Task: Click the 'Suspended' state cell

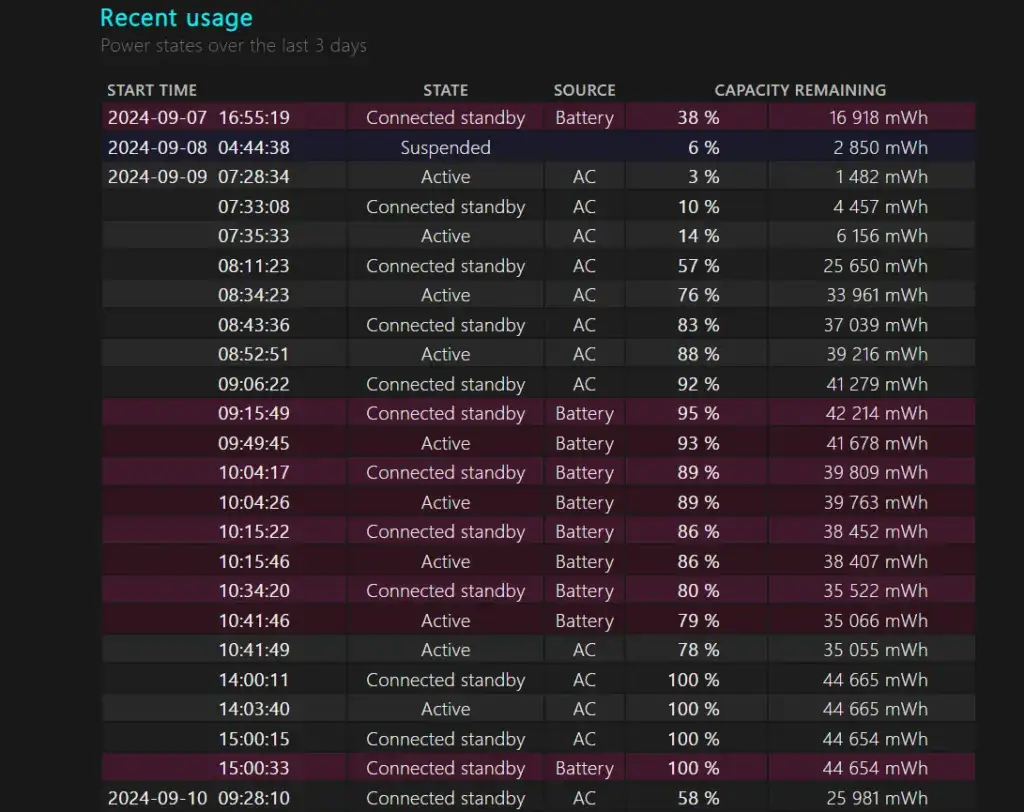Action: 445,148
